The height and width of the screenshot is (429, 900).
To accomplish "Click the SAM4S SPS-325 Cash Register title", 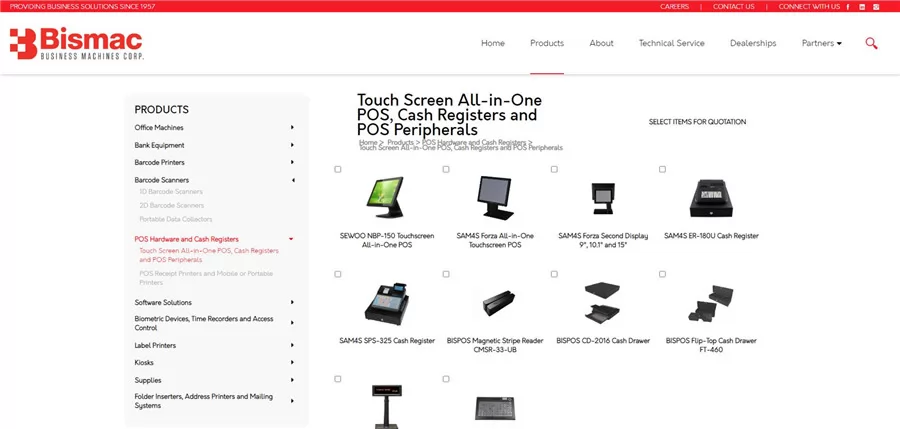I will point(387,341).
